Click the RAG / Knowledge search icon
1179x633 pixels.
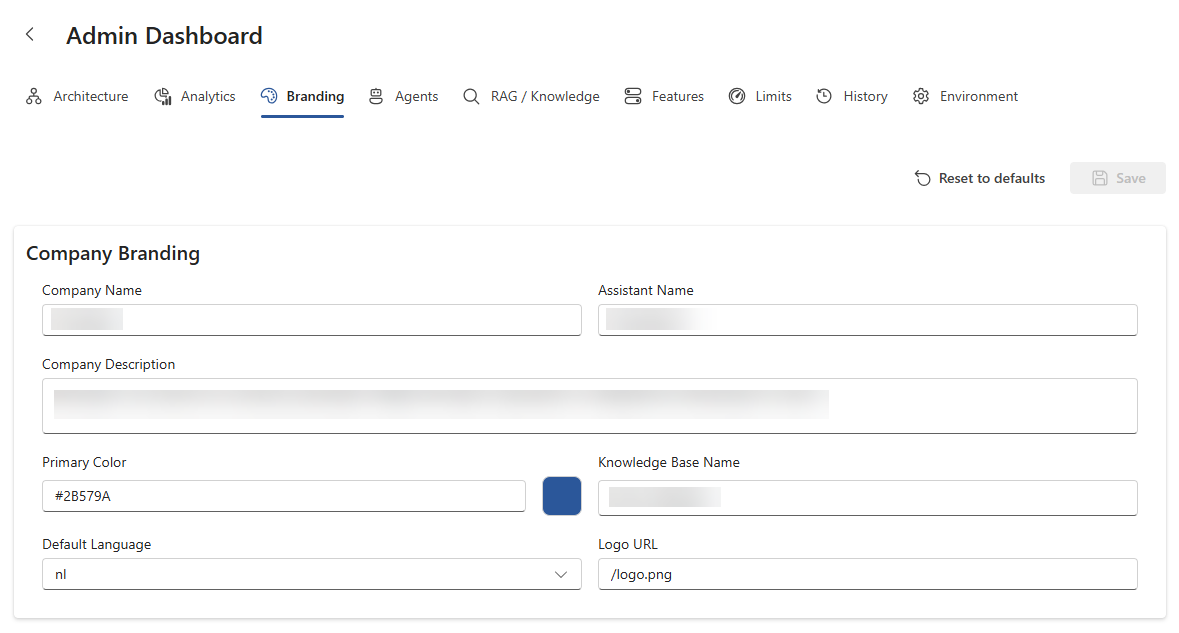click(471, 95)
